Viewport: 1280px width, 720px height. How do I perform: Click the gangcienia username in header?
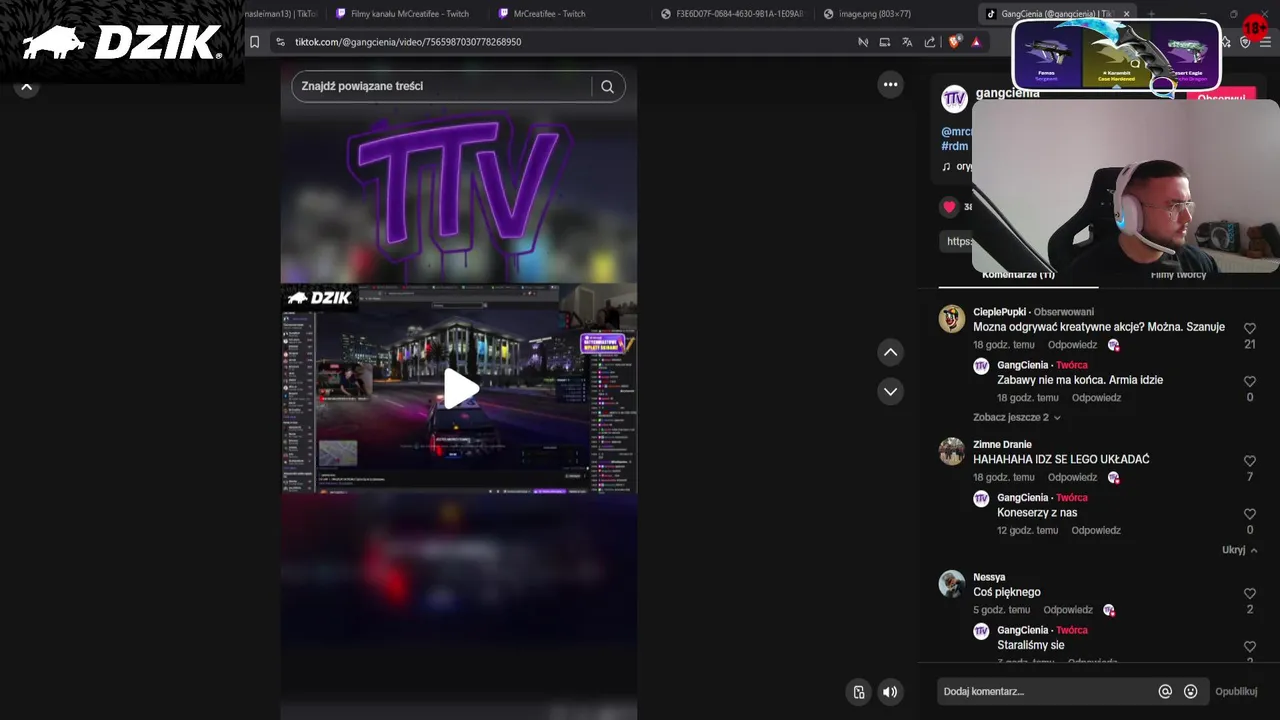1007,93
